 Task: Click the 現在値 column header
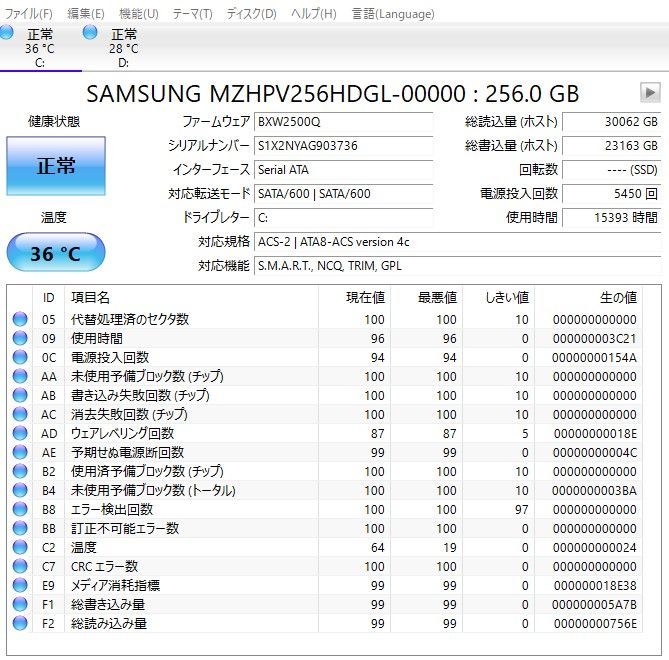[354, 297]
